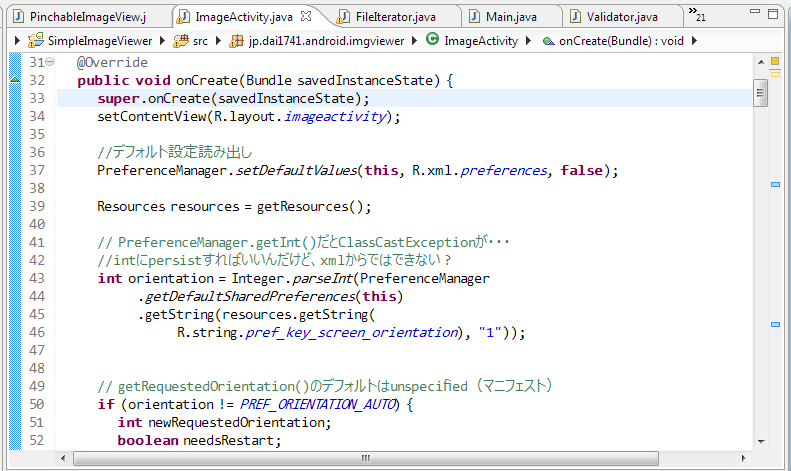Switch to the Validator.java tab
This screenshot has height=471, width=791.
(622, 17)
